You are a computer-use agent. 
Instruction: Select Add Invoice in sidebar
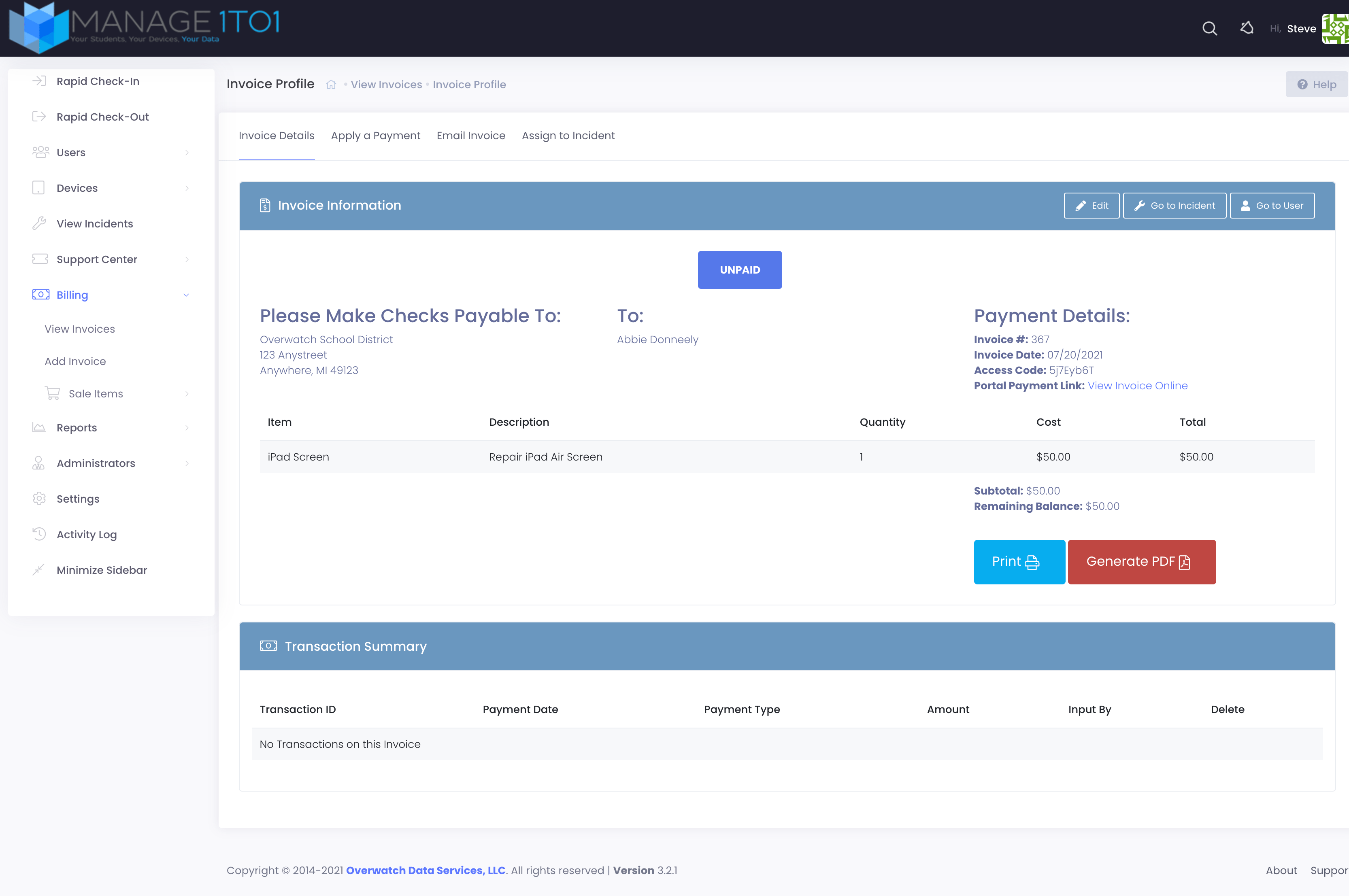pos(75,361)
